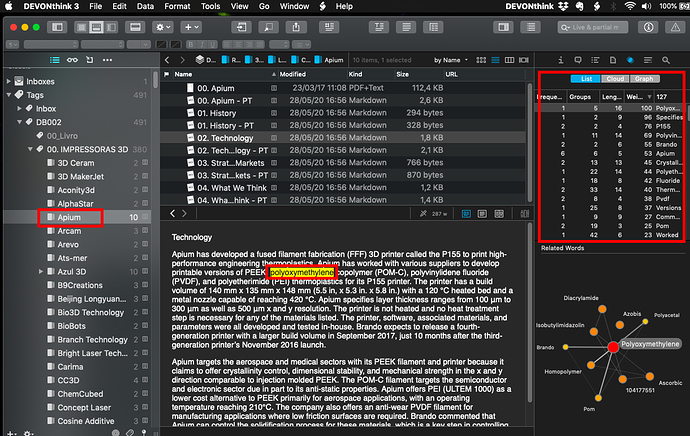The image size is (690, 436).
Task: Click the Brando node in the graph
Action: (x=565, y=347)
